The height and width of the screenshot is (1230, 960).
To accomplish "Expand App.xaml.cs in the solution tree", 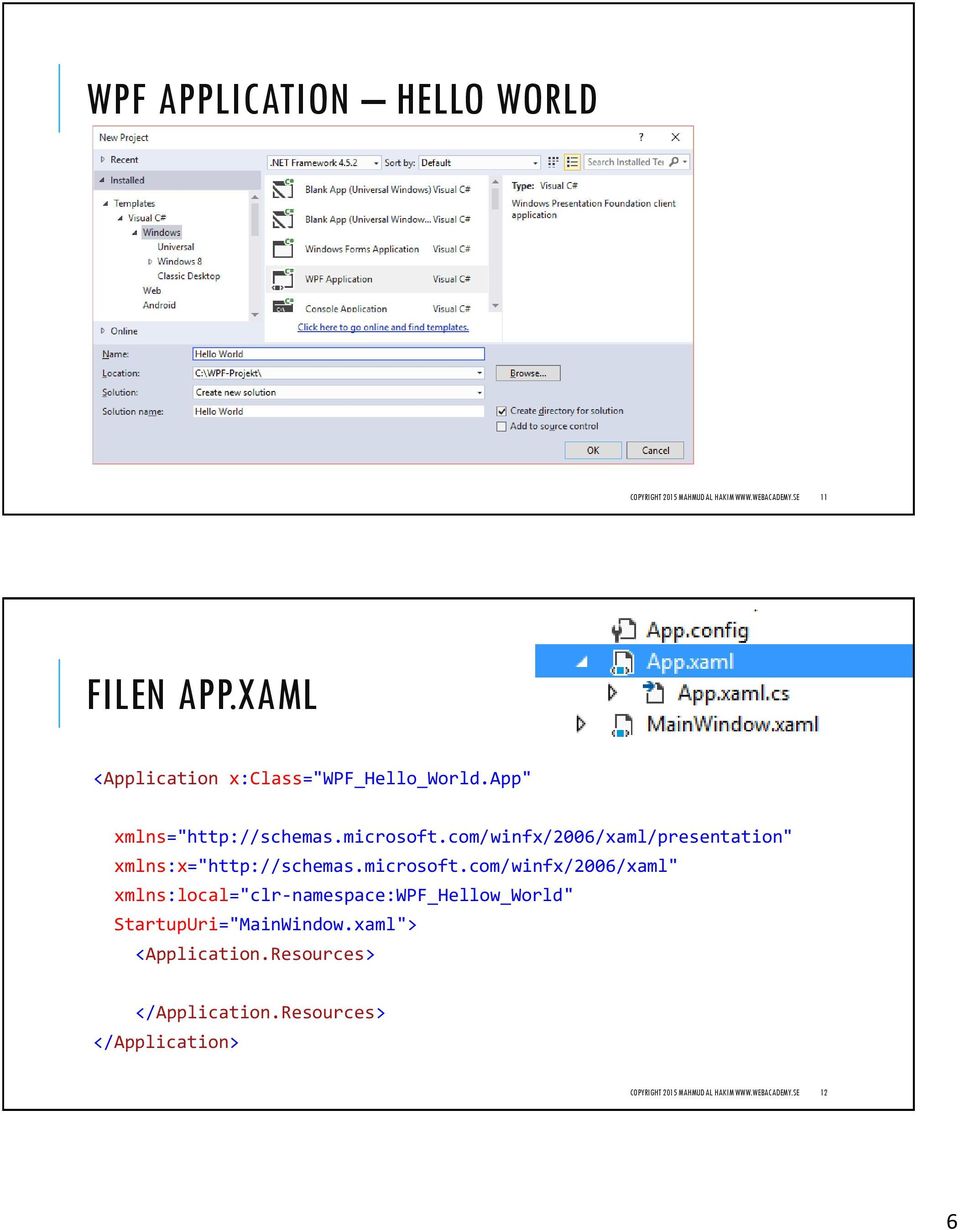I will 613,692.
